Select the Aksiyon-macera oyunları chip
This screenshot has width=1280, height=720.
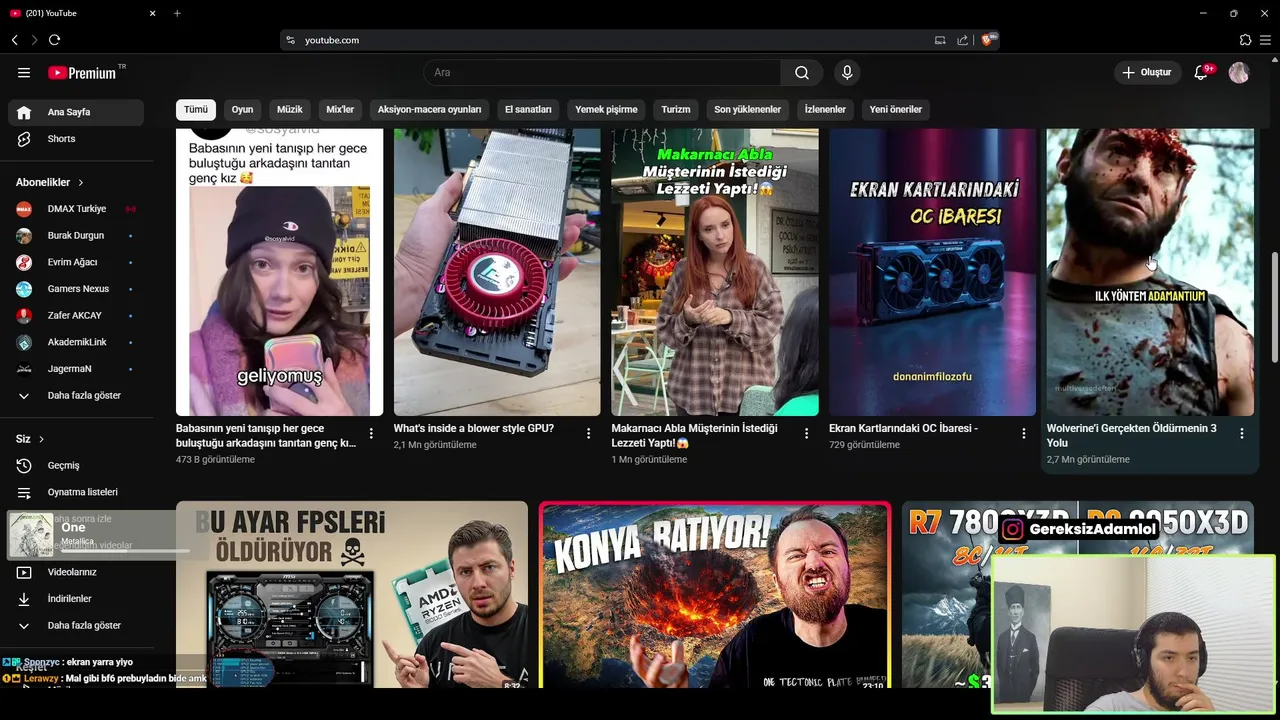click(429, 109)
